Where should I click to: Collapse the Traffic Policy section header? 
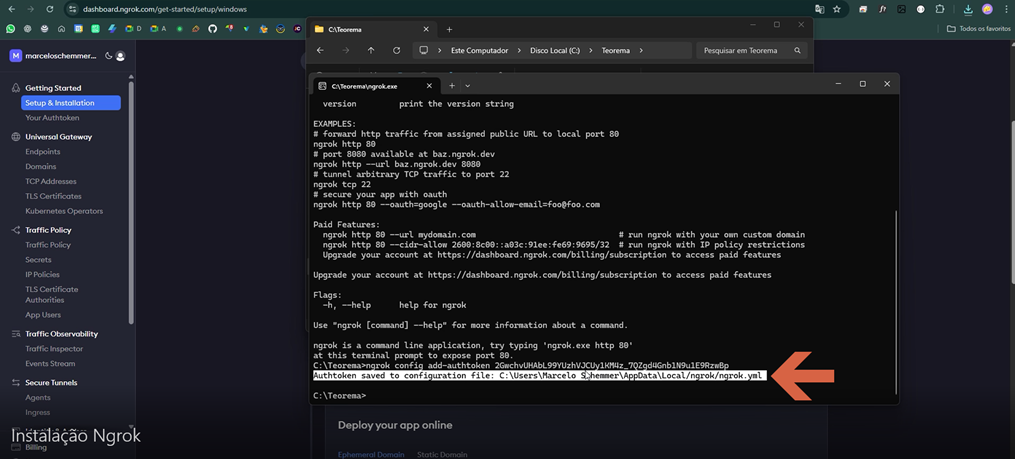pyautogui.click(x=49, y=230)
